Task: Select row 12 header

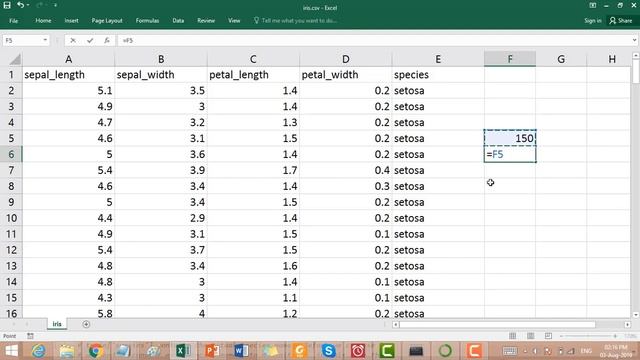Action: pyautogui.click(x=11, y=250)
